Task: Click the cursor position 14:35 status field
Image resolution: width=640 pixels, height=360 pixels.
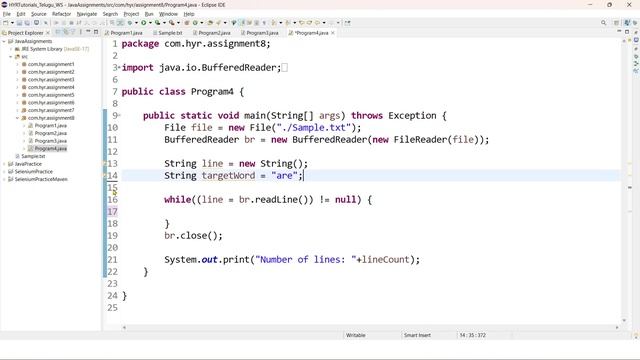Action: (x=472, y=335)
